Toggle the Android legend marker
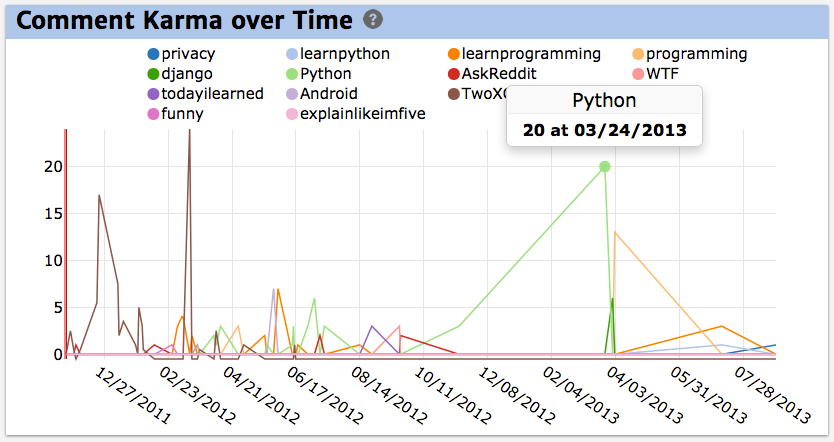The image size is (834, 442). pyautogui.click(x=291, y=94)
